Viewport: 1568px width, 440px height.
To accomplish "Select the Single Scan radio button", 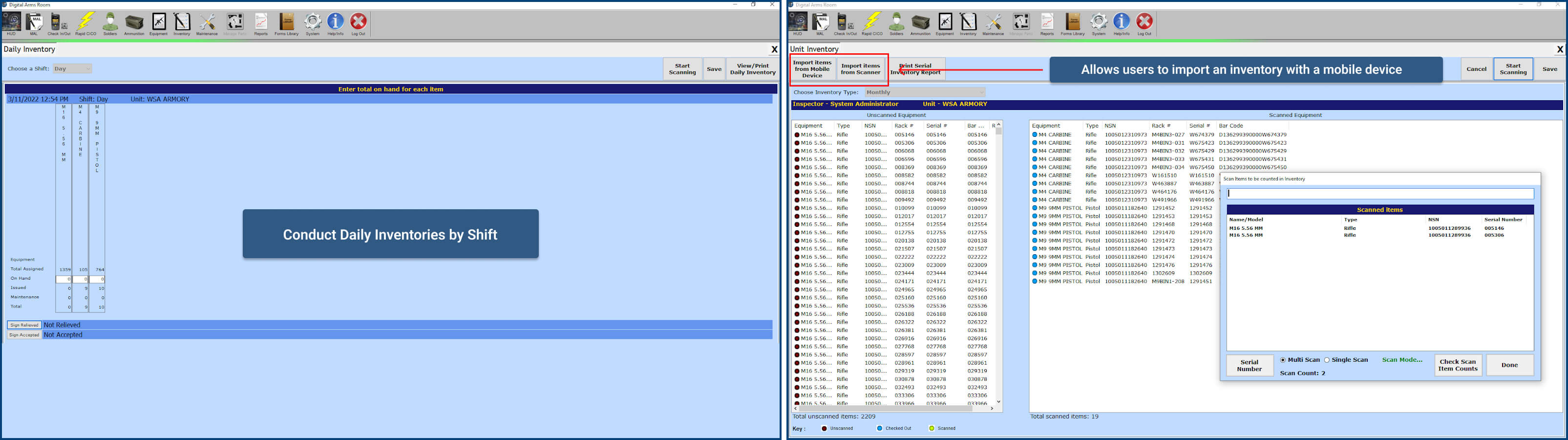I will coord(1327,360).
